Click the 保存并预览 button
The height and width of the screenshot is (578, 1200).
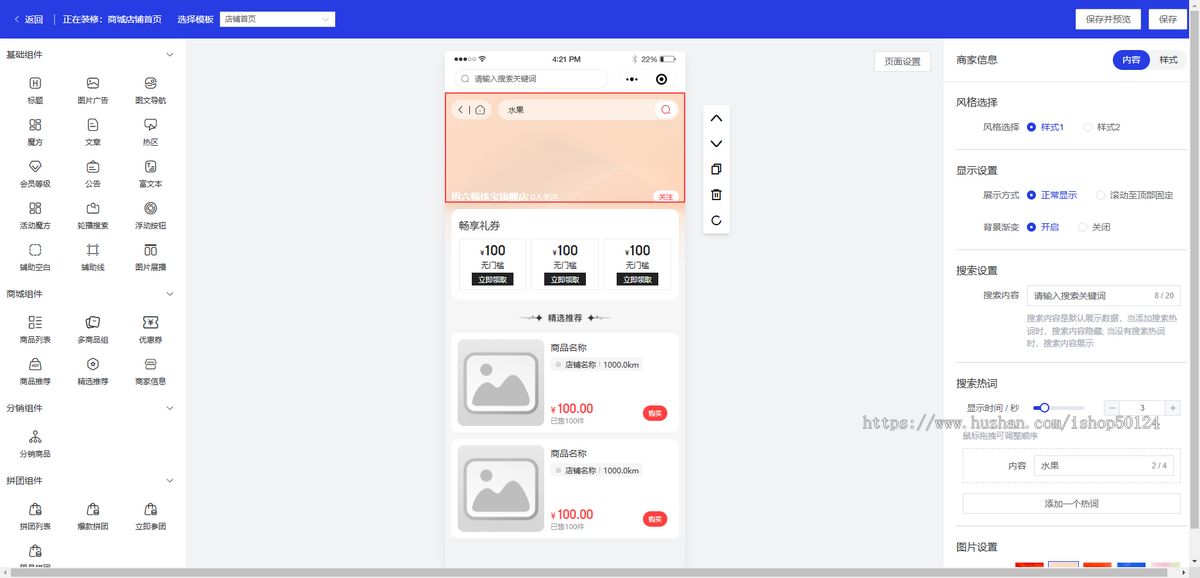1107,19
